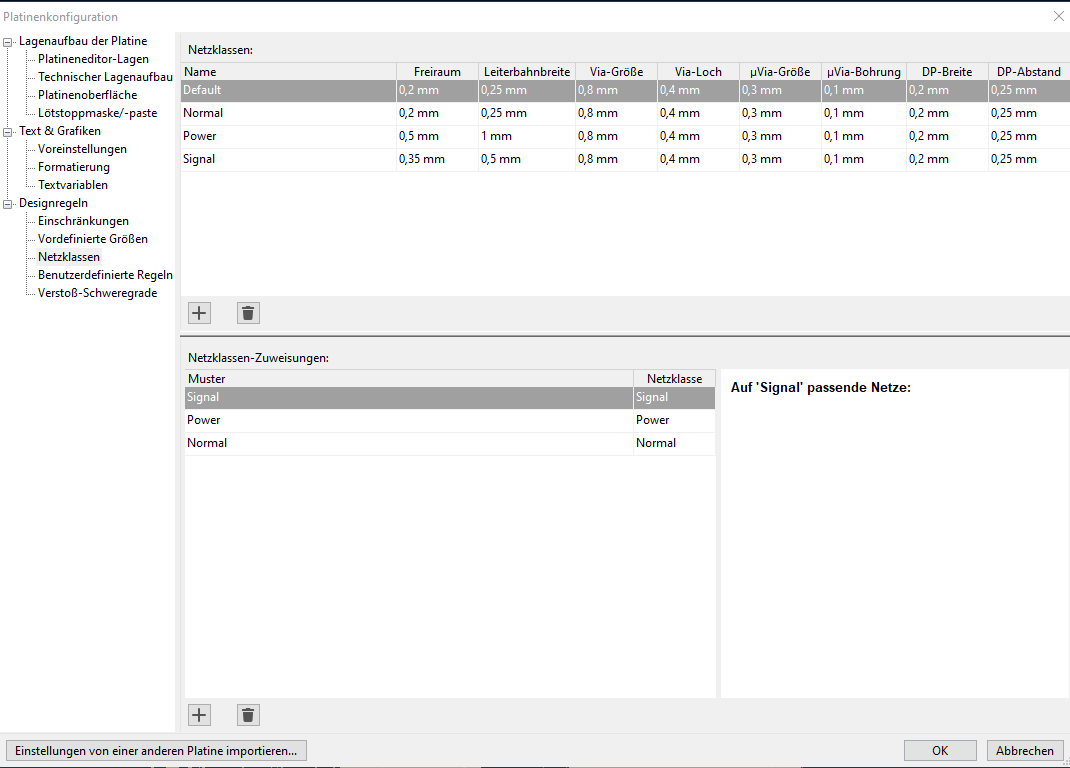Click the Via-Loch column header
Image resolution: width=1070 pixels, height=768 pixels.
(x=698, y=72)
